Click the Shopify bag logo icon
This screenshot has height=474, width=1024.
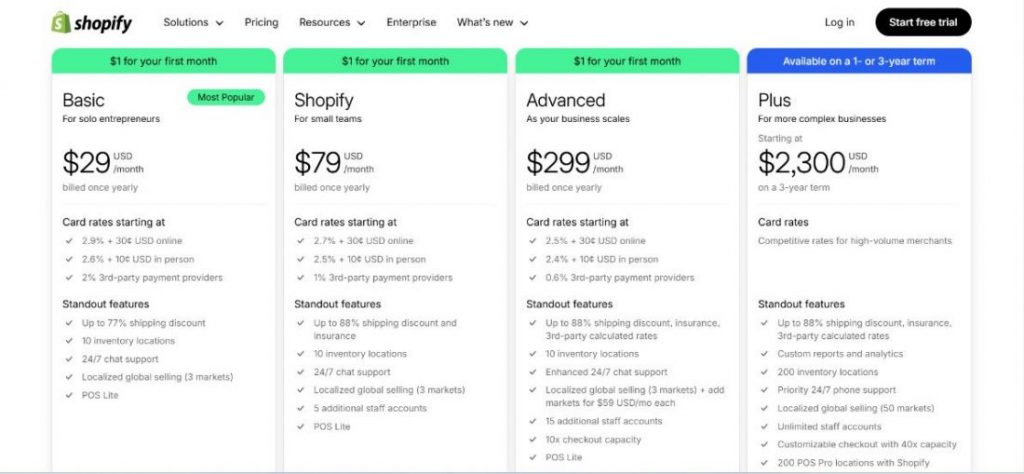[61, 22]
